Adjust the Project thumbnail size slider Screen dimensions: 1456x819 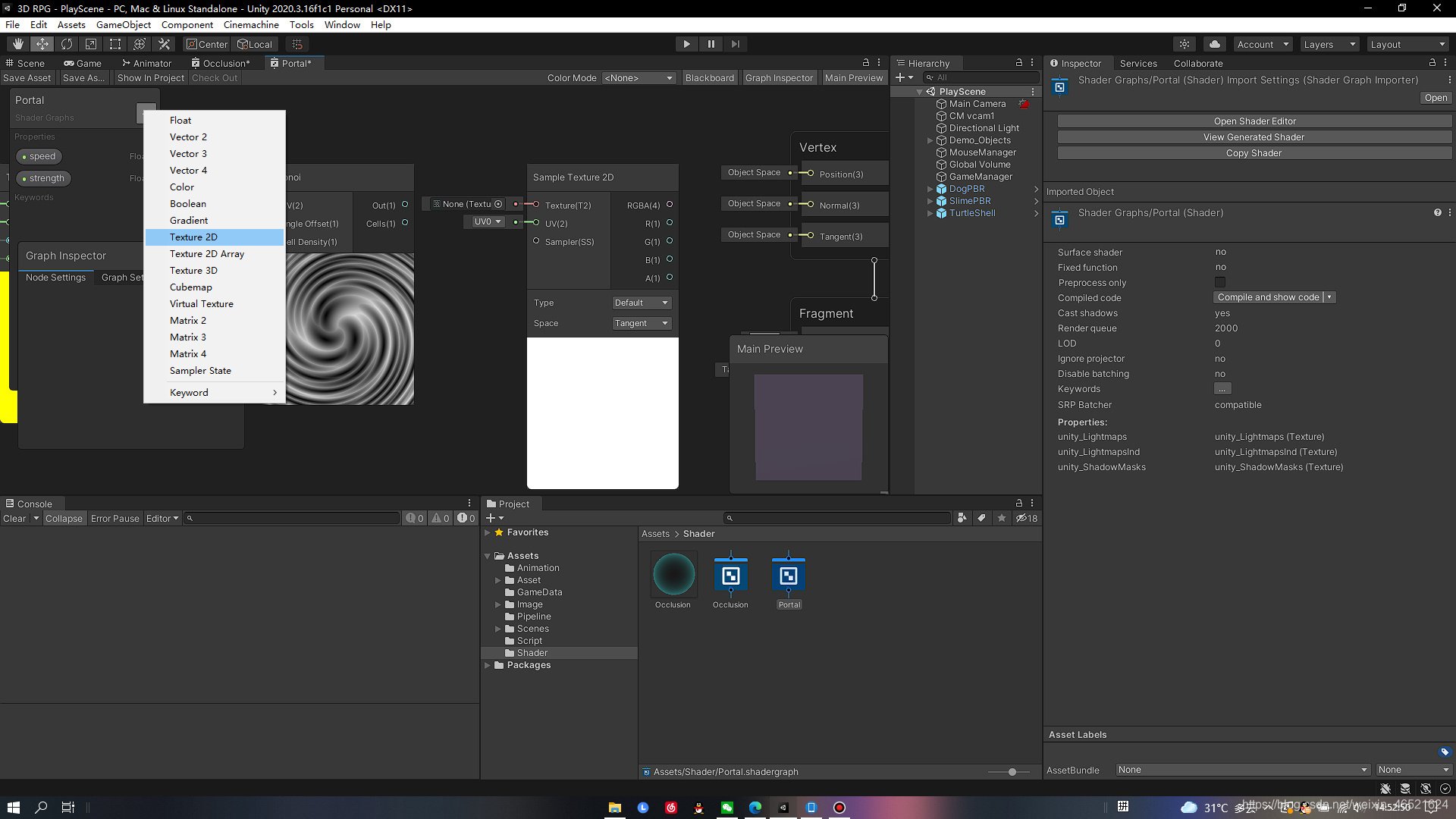(1012, 772)
